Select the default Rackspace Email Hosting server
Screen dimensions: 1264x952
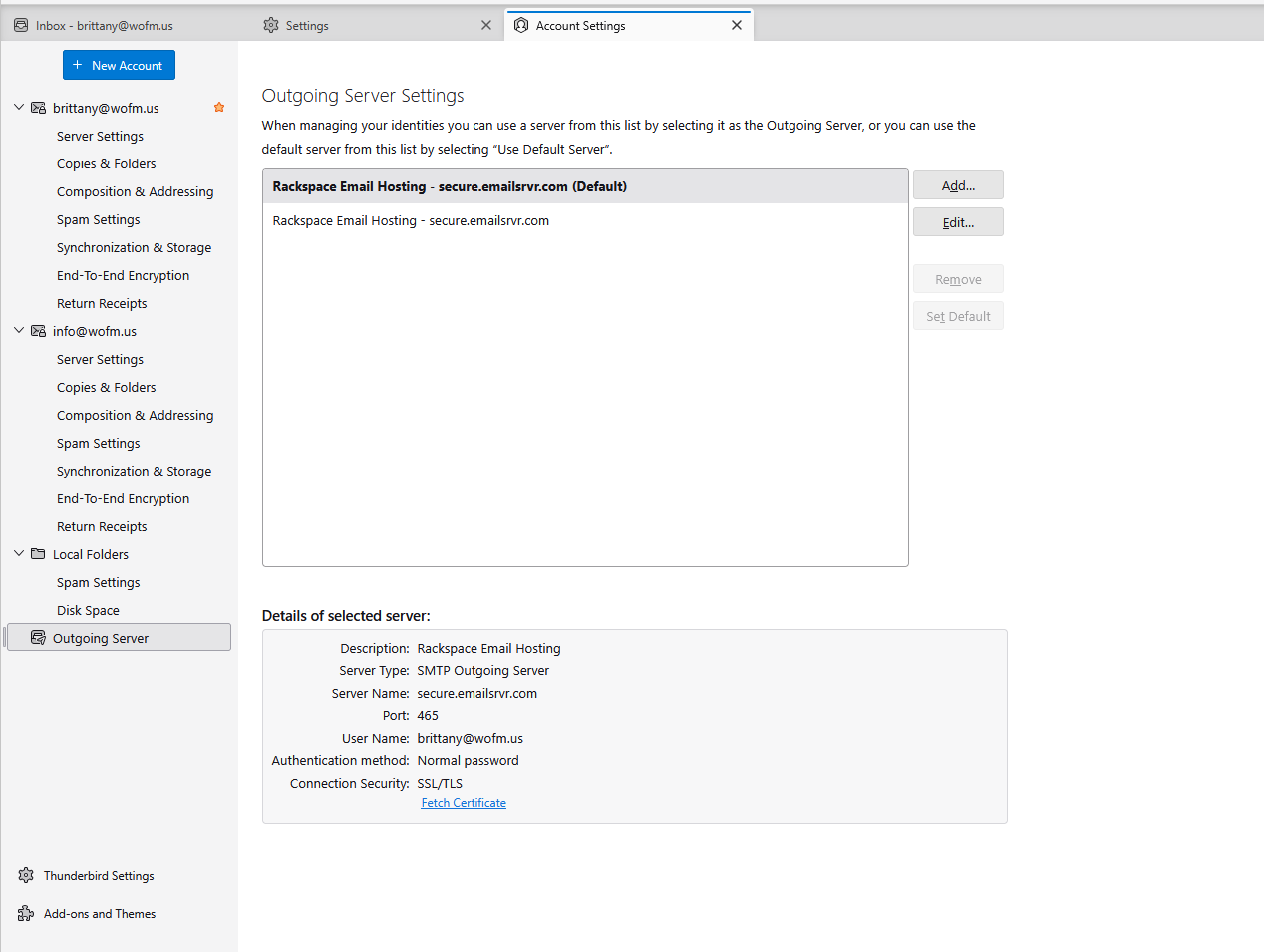click(x=585, y=186)
